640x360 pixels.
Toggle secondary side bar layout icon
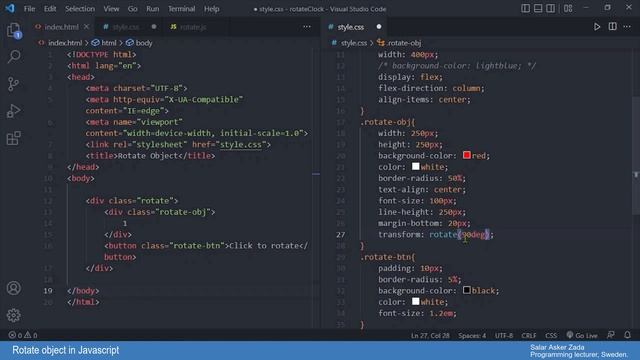point(551,8)
